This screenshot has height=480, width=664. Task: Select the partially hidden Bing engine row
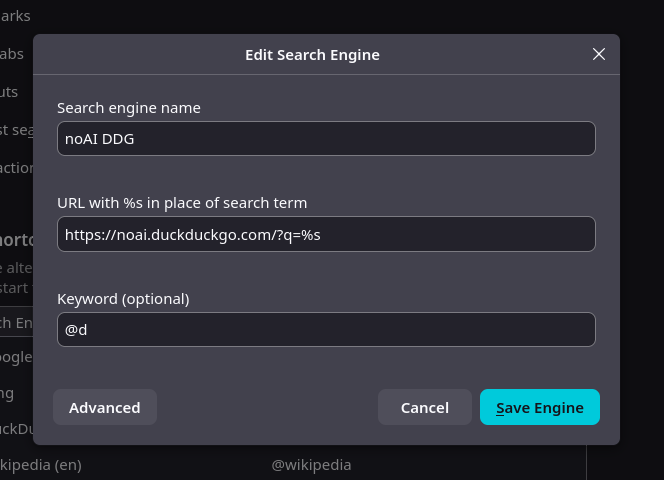click(x=8, y=393)
